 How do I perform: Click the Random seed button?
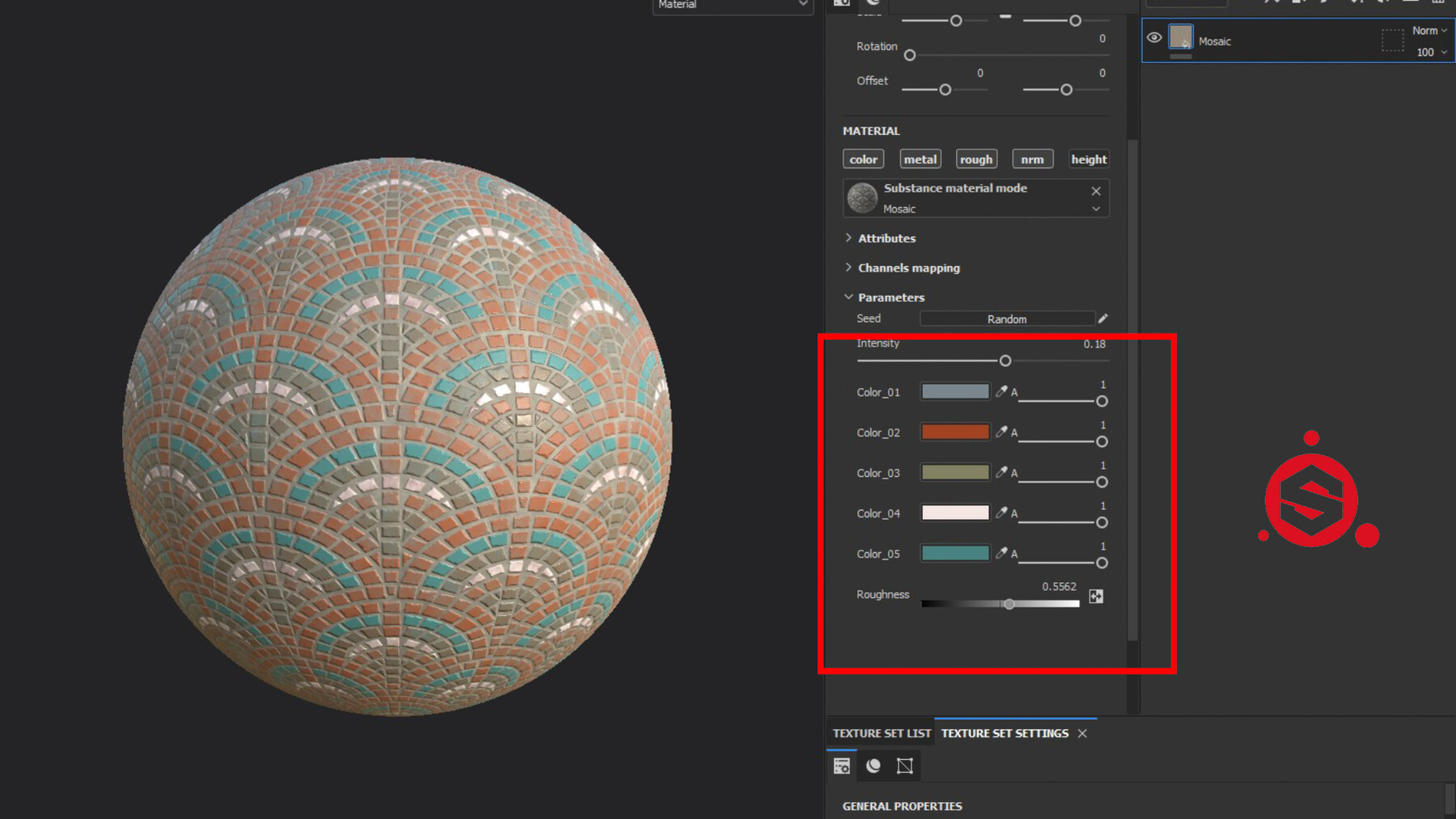(x=1006, y=318)
